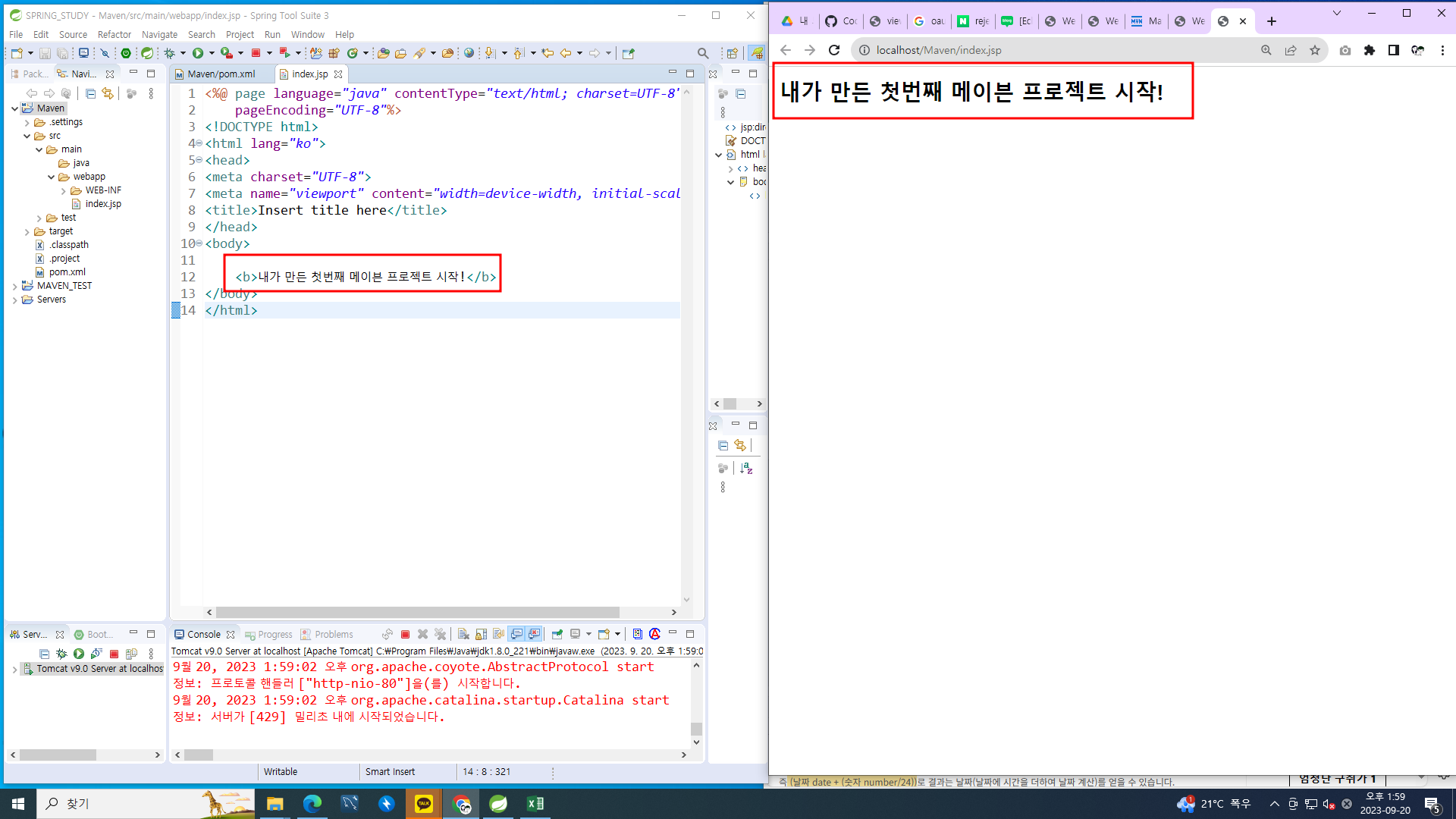
Task: Click the Boot Dashboard green power icon
Action: tap(126, 53)
